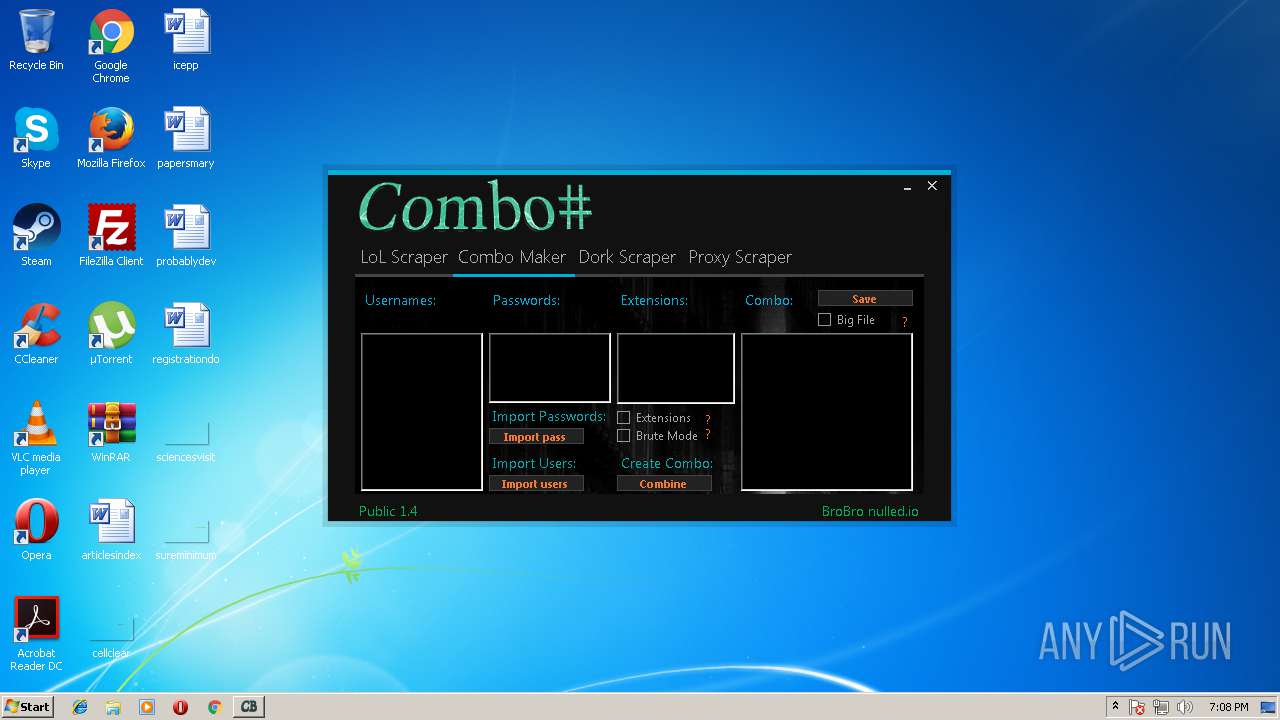Open the papersmary Word document
1280x720 pixels.
tap(186, 139)
